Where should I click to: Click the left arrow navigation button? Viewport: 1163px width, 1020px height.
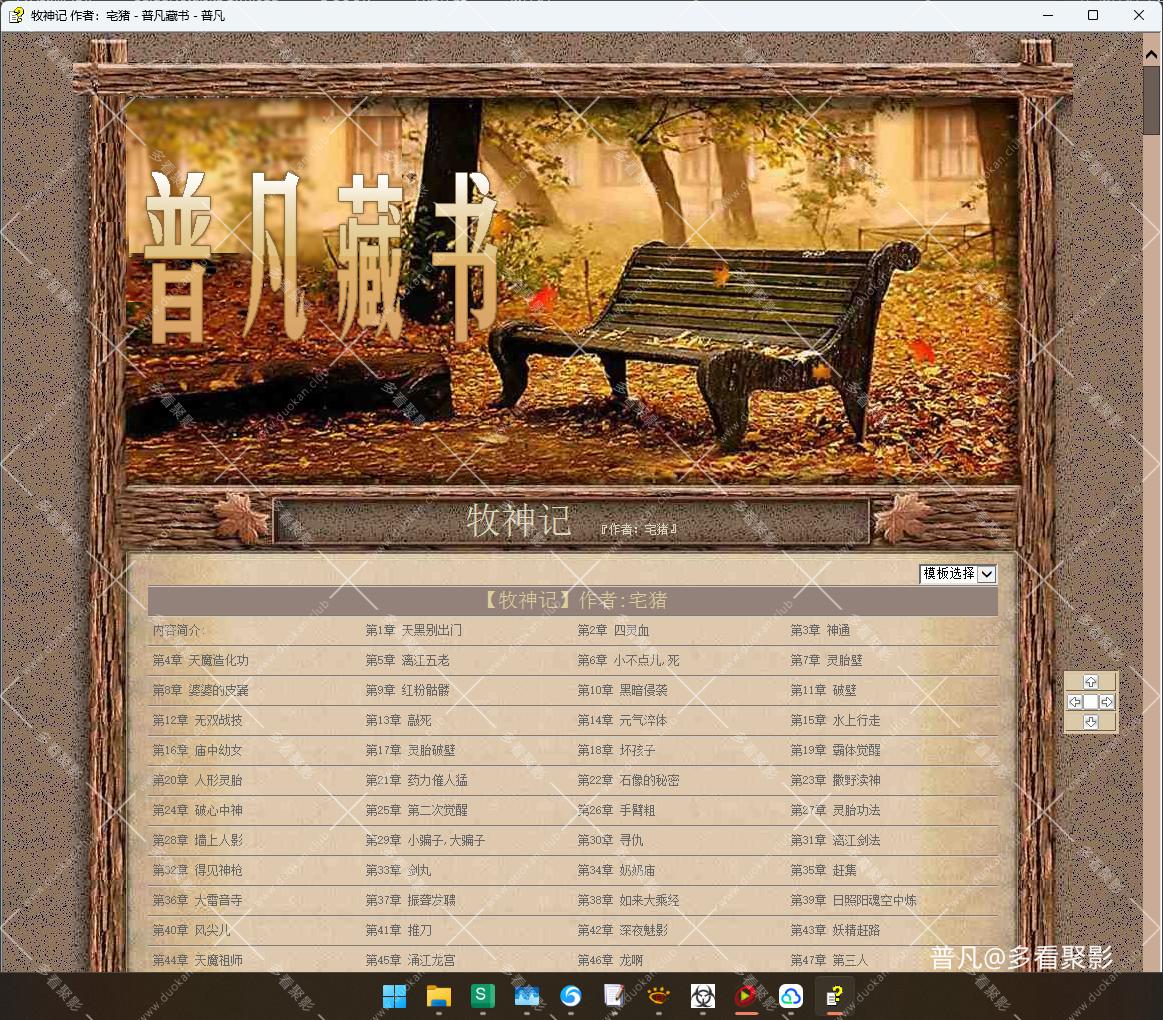(1075, 702)
